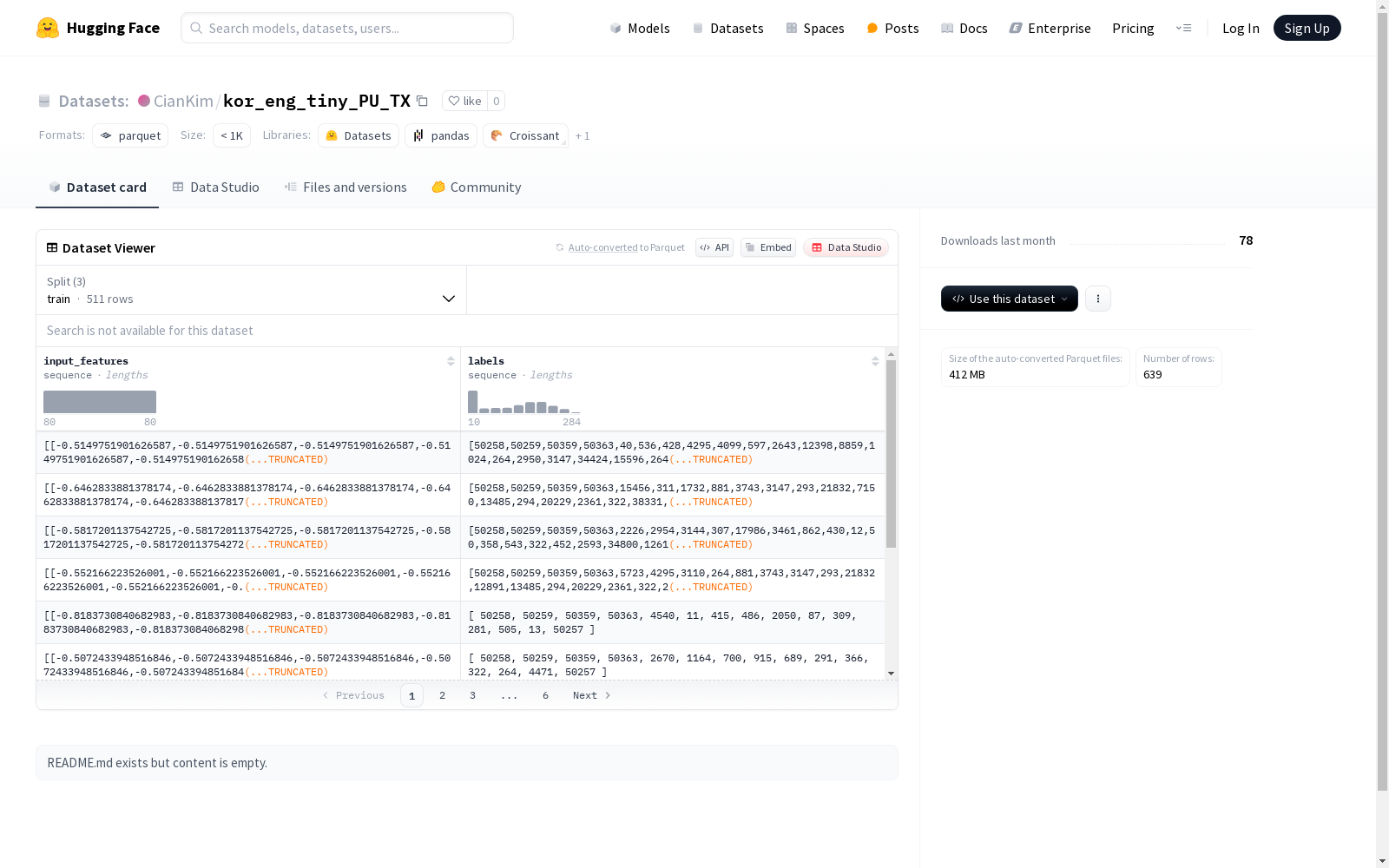1389x868 pixels.
Task: Open the three-dot dataset options menu
Action: pyautogui.click(x=1098, y=299)
